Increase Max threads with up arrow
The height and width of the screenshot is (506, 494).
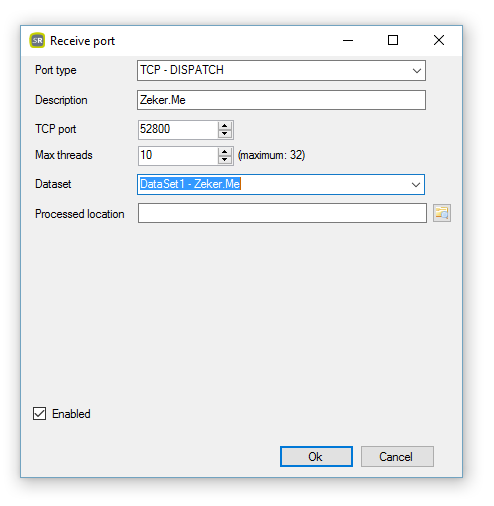225,152
